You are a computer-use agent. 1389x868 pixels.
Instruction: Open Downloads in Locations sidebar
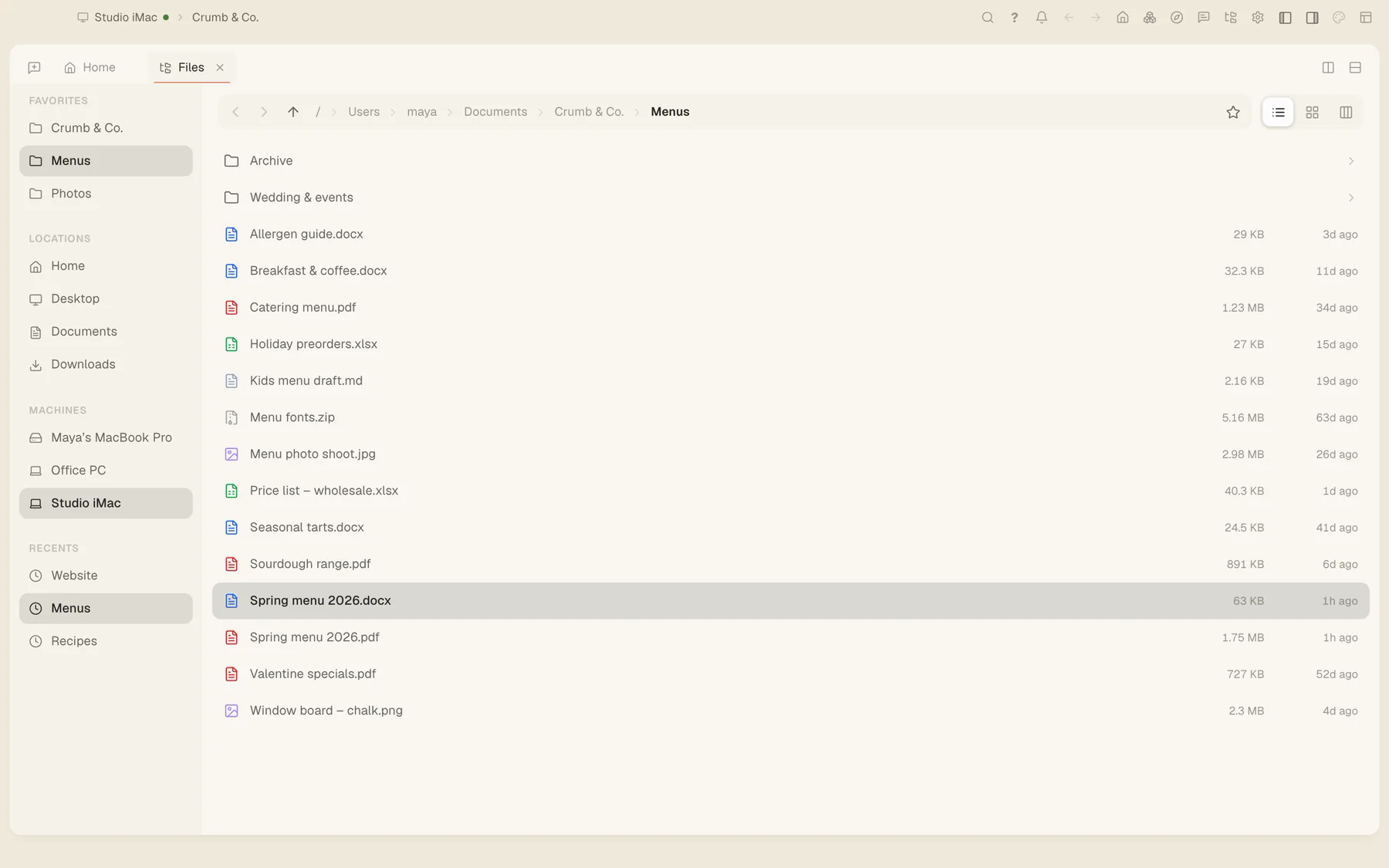click(x=106, y=364)
